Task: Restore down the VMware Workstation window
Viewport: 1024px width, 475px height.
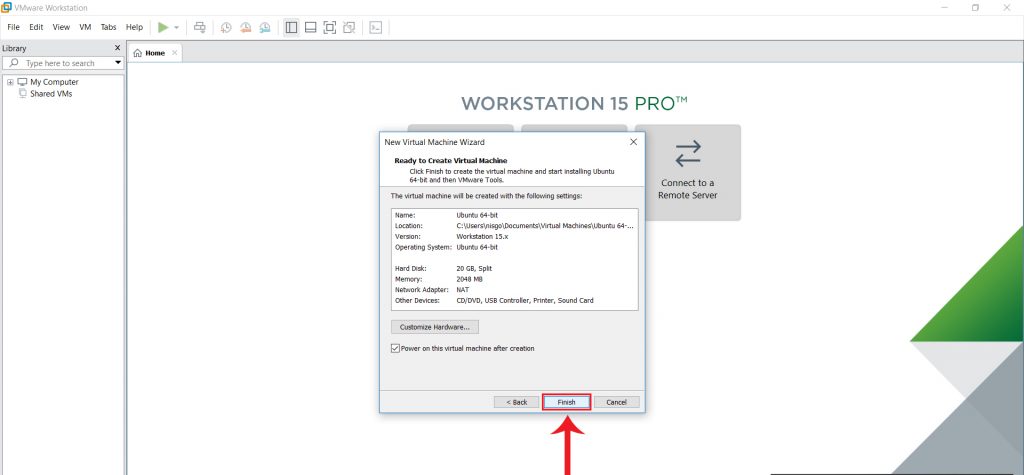Action: tap(975, 7)
